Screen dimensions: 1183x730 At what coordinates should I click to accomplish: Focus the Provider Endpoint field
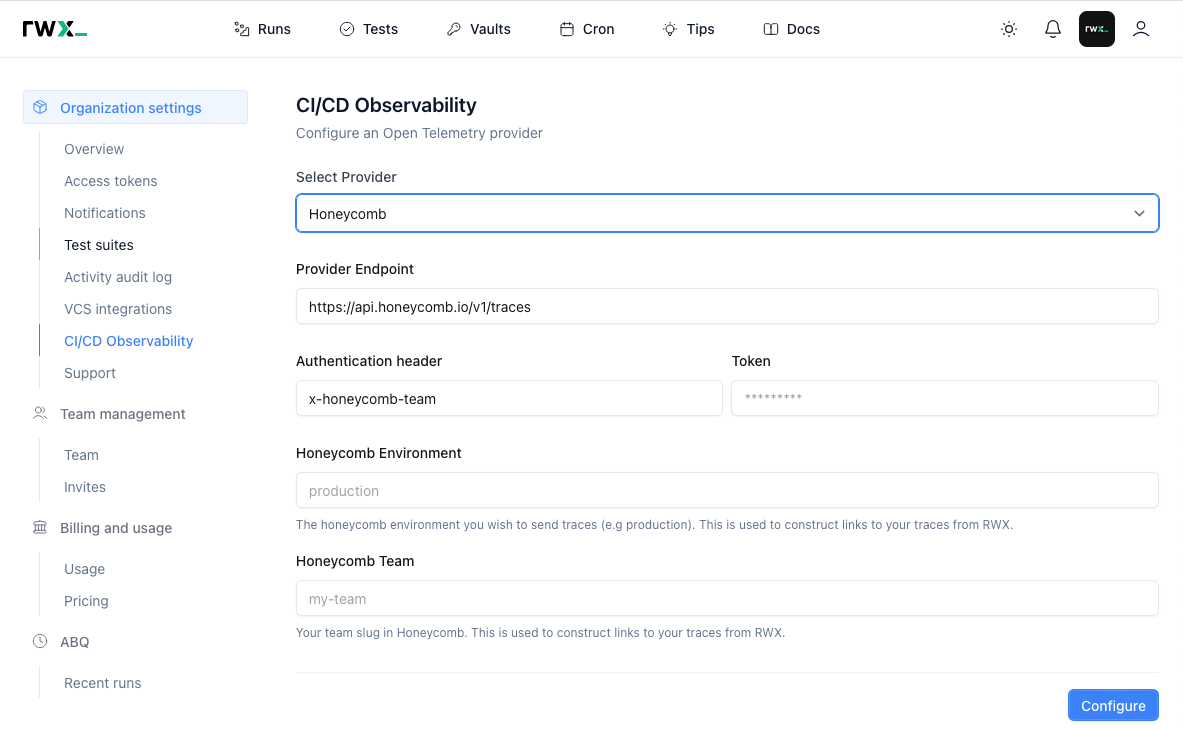point(727,307)
